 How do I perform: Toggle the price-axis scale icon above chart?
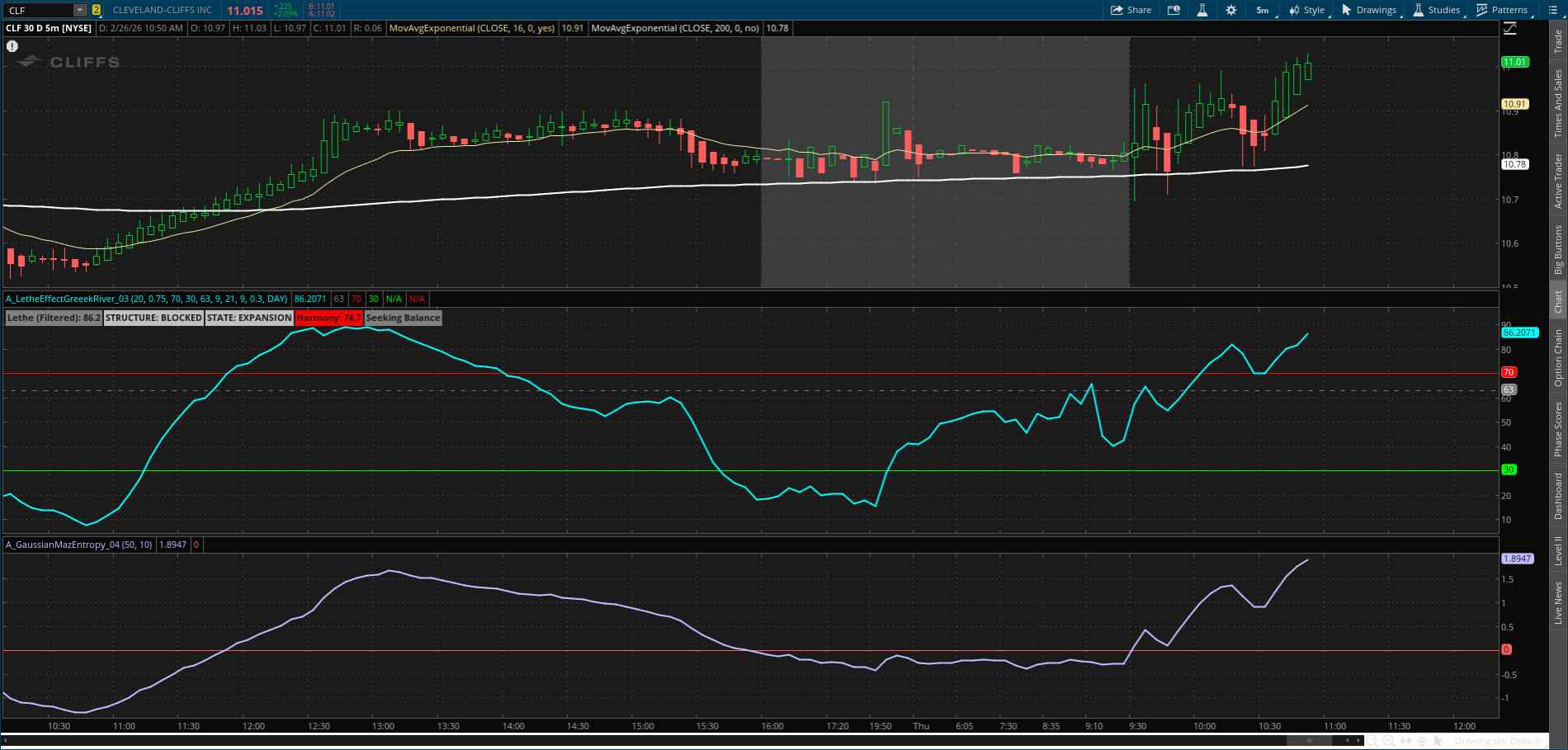(x=1510, y=28)
